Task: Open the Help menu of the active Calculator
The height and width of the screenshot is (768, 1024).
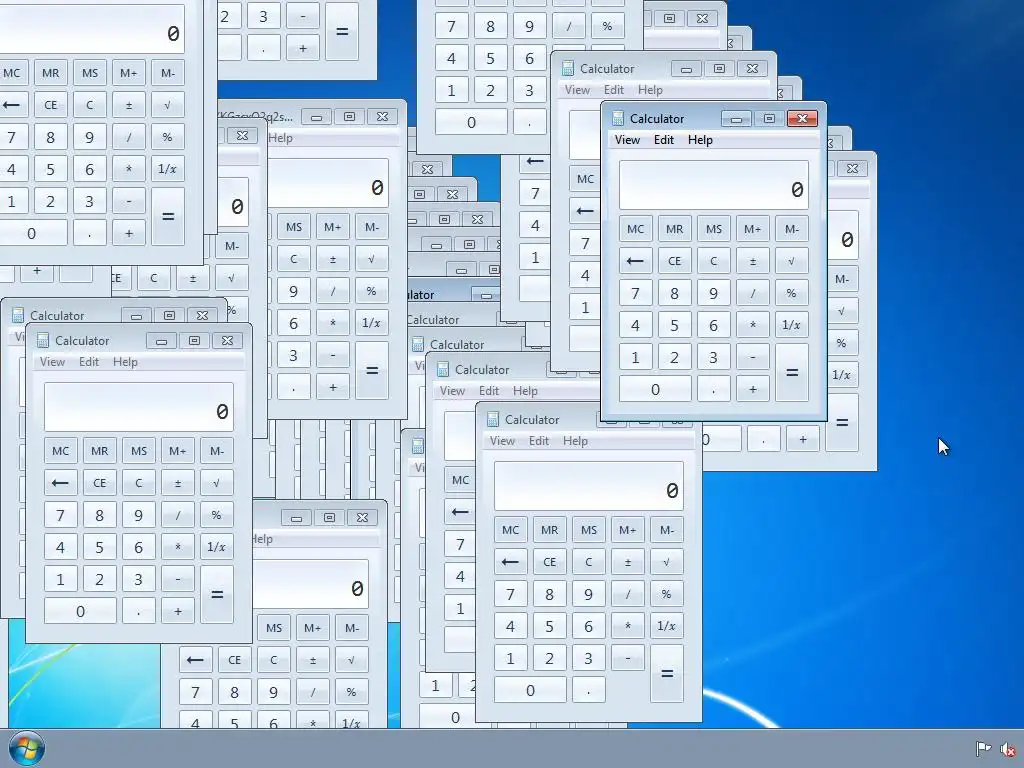Action: [700, 140]
